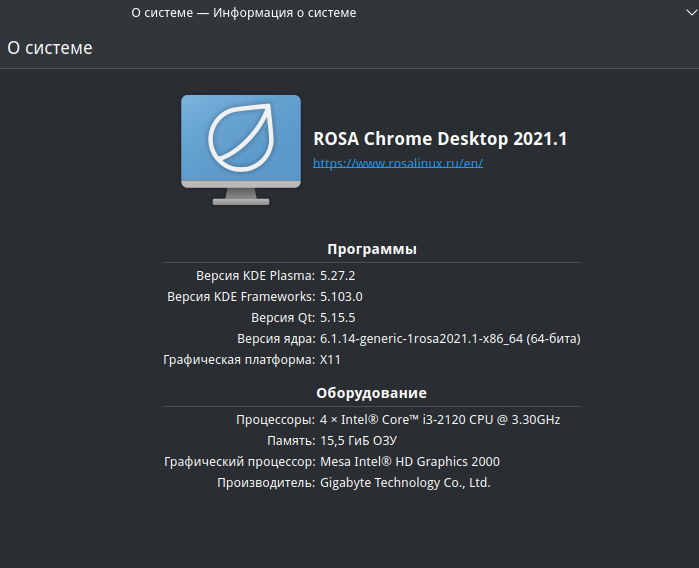The width and height of the screenshot is (699, 568).
Task: Click the X11 graphics platform value
Action: 330,360
